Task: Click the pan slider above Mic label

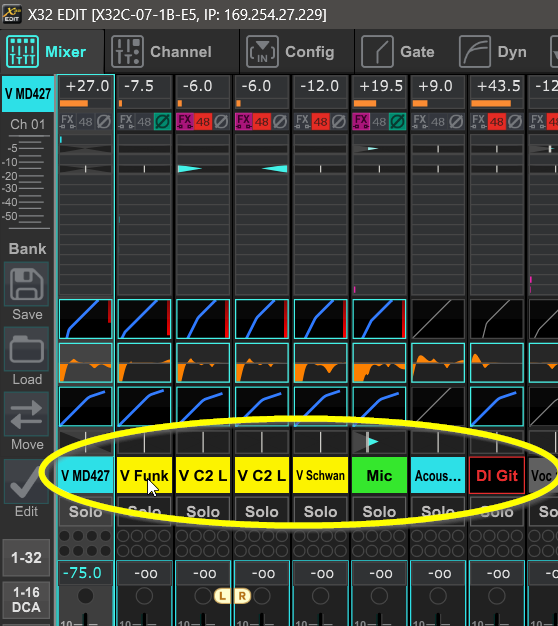Action: point(379,442)
